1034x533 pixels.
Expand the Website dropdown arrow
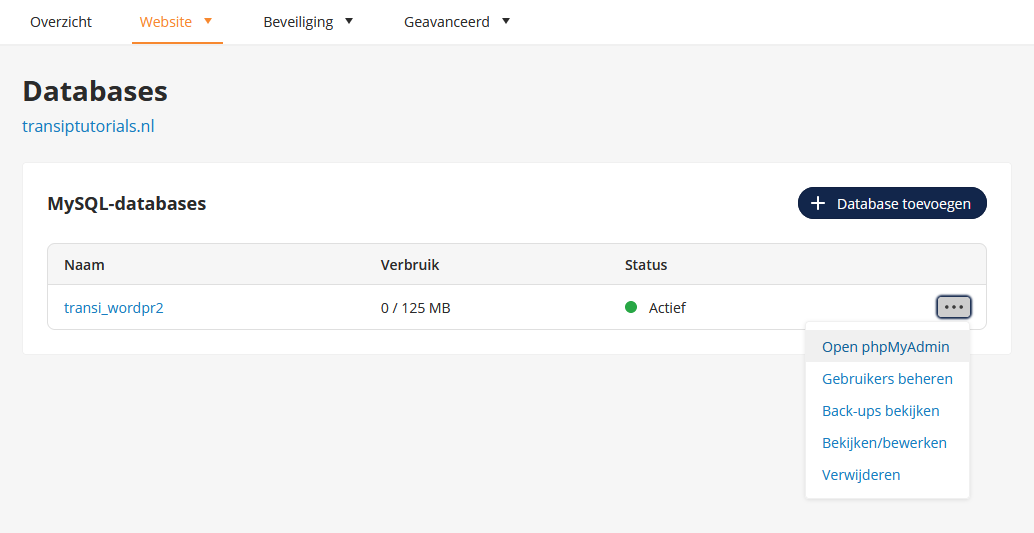pyautogui.click(x=208, y=21)
